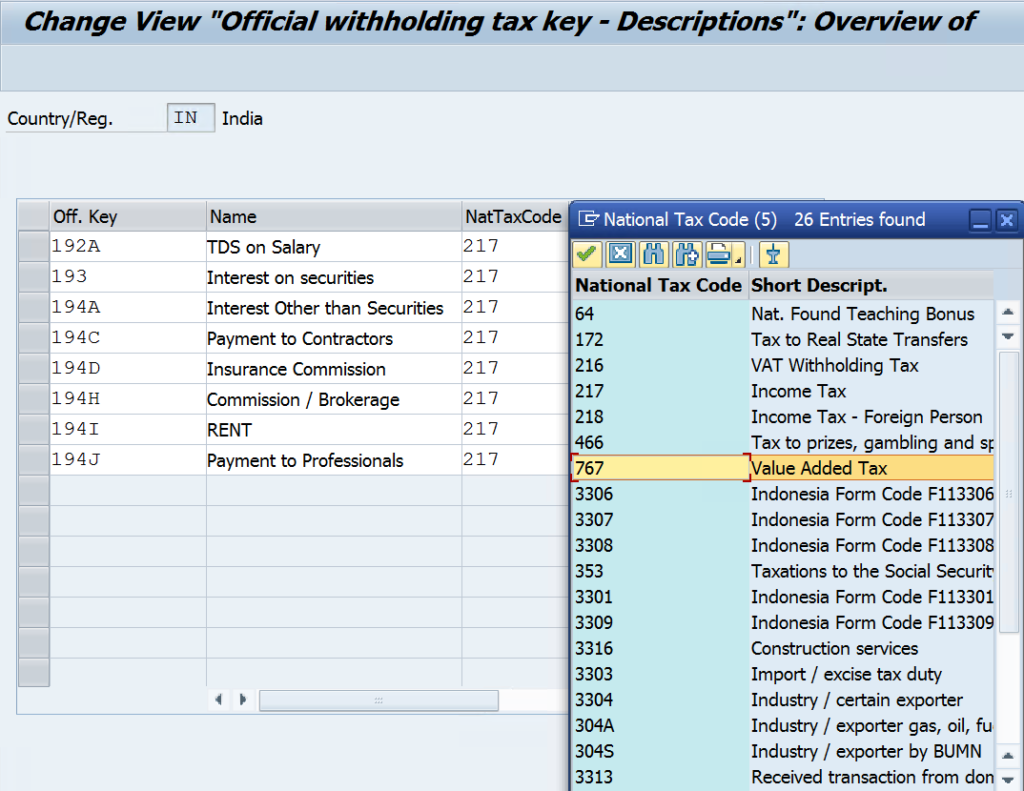Click the table horizontal scrollbar thumb
This screenshot has height=791, width=1024.
(379, 700)
